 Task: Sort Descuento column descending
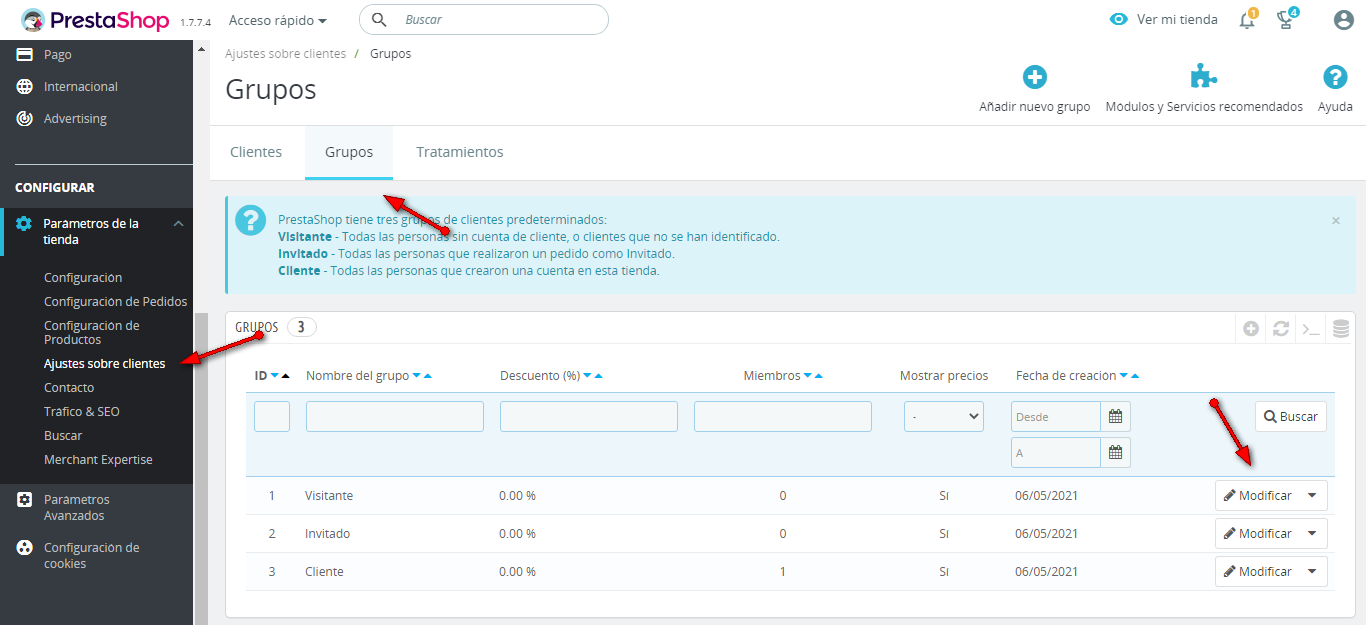587,376
